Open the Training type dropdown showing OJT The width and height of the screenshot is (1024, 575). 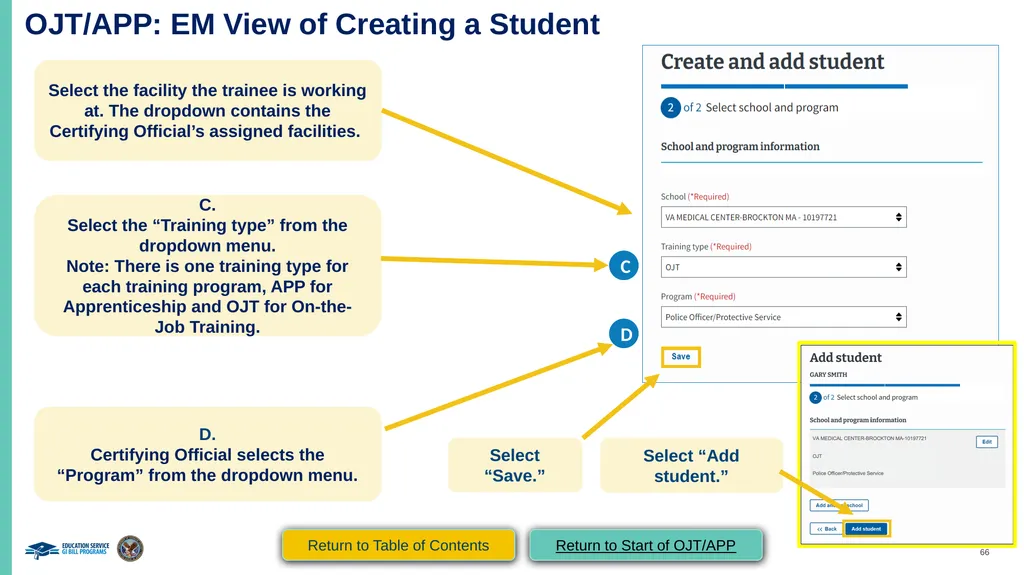783,267
